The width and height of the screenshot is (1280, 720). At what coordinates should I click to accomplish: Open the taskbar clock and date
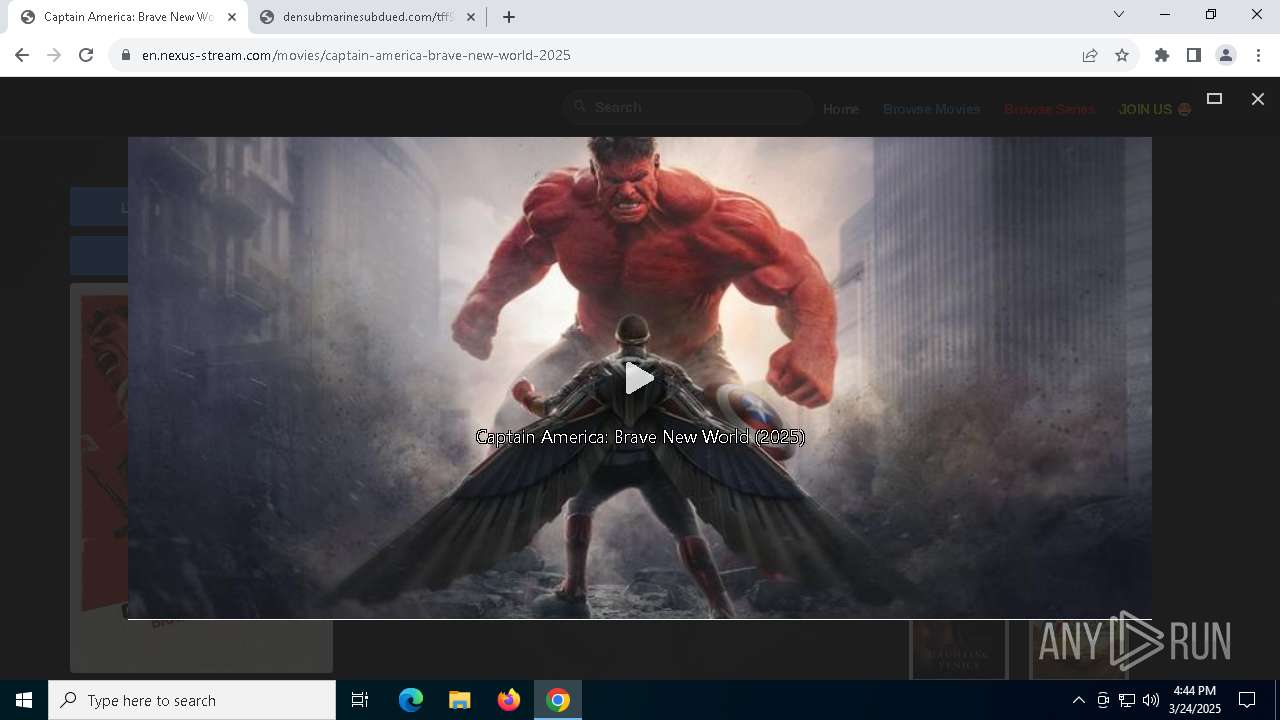(x=1195, y=700)
